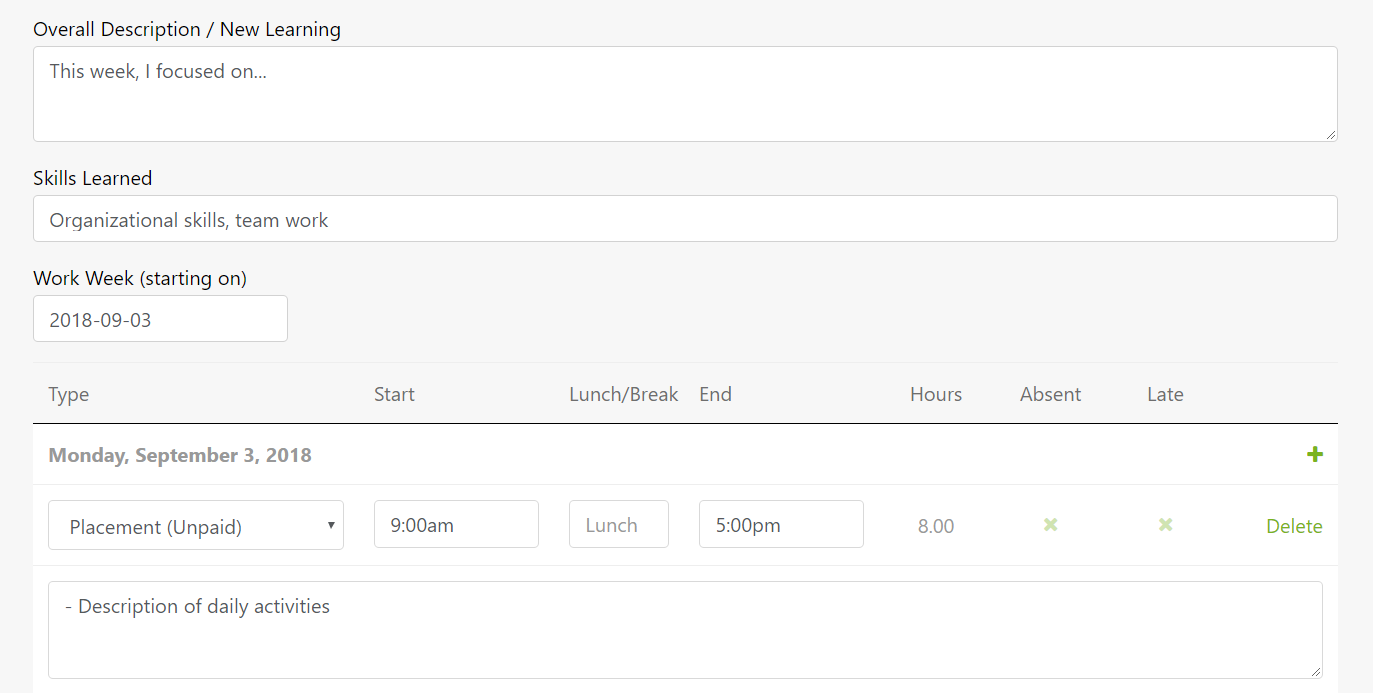Click the daily activities description box
The image size is (1373, 693).
pos(684,629)
